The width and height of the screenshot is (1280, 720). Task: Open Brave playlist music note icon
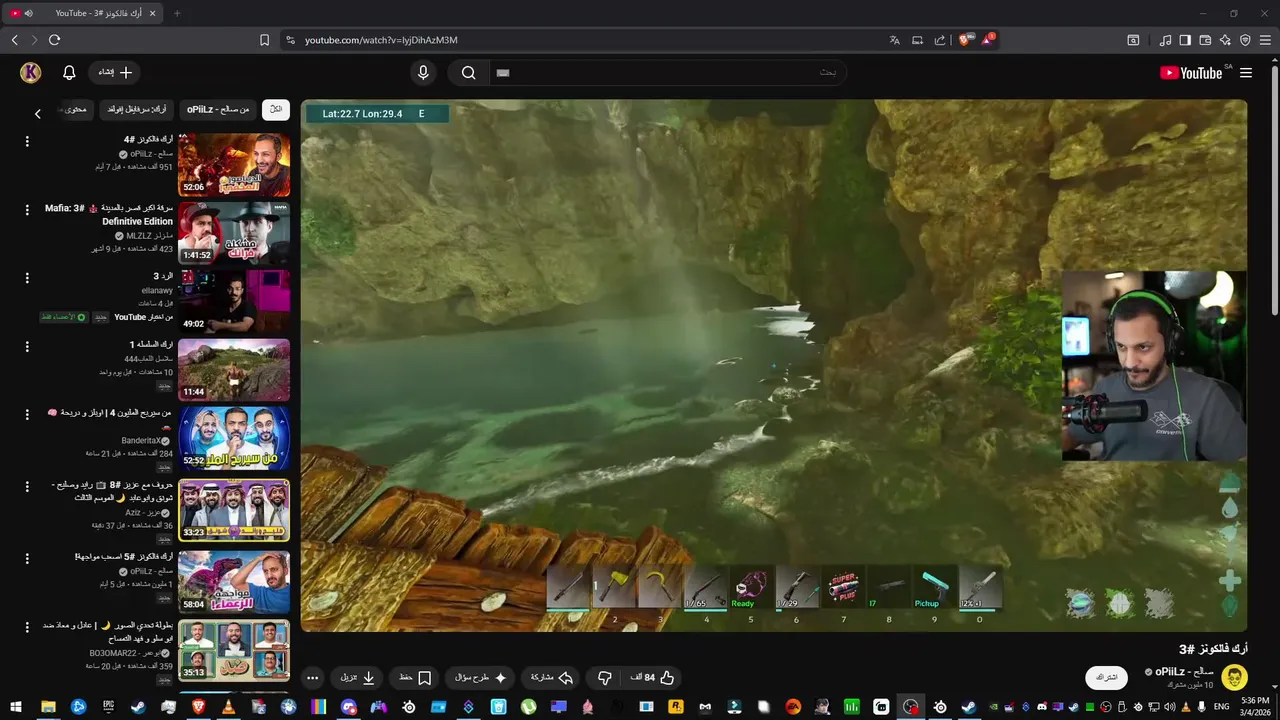click(x=1165, y=40)
